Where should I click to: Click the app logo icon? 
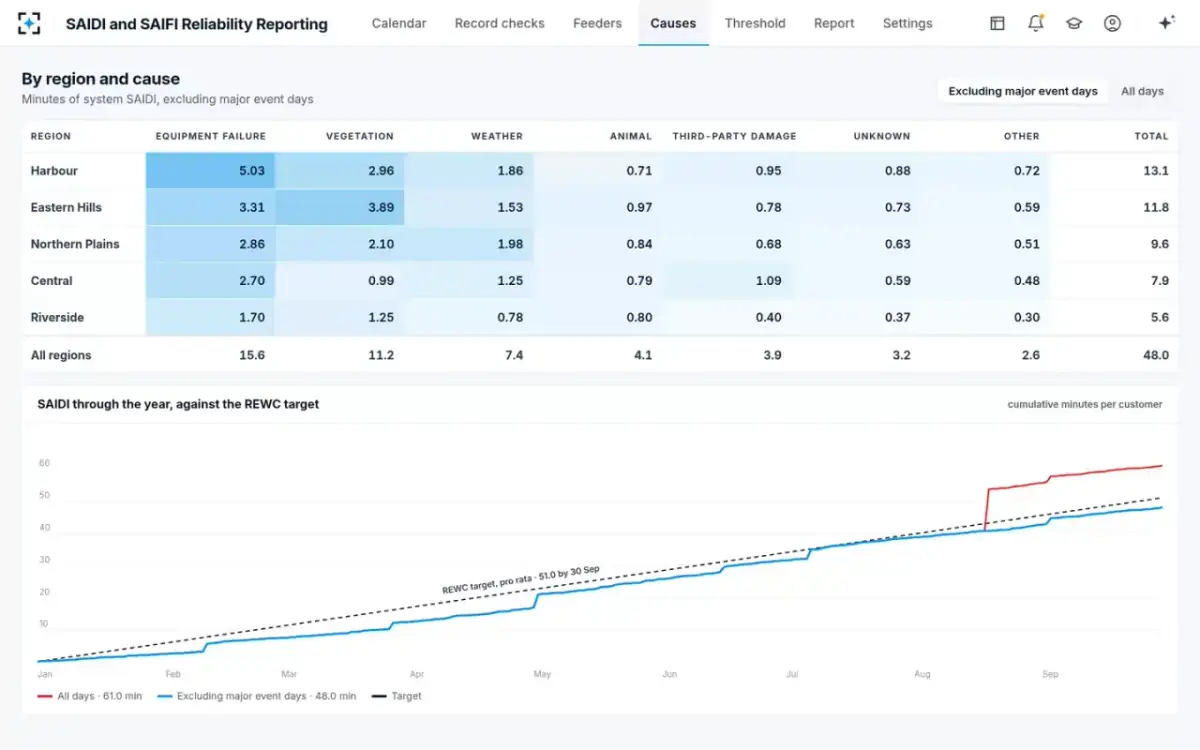coord(30,23)
